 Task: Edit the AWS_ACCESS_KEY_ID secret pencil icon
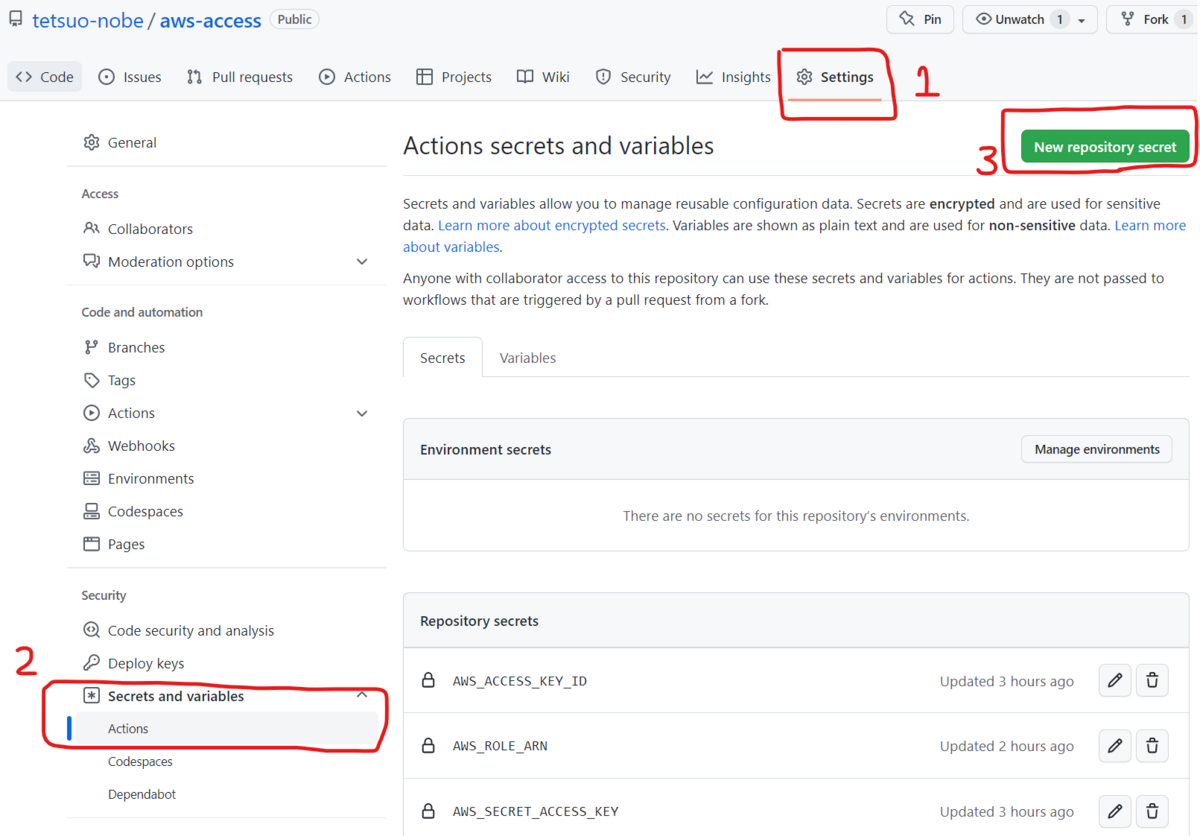(1115, 681)
